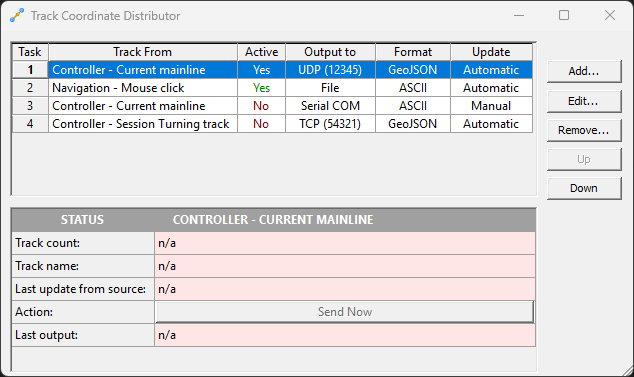The height and width of the screenshot is (377, 634).
Task: Close the Track Coordinate Distributor window
Action: click(610, 15)
